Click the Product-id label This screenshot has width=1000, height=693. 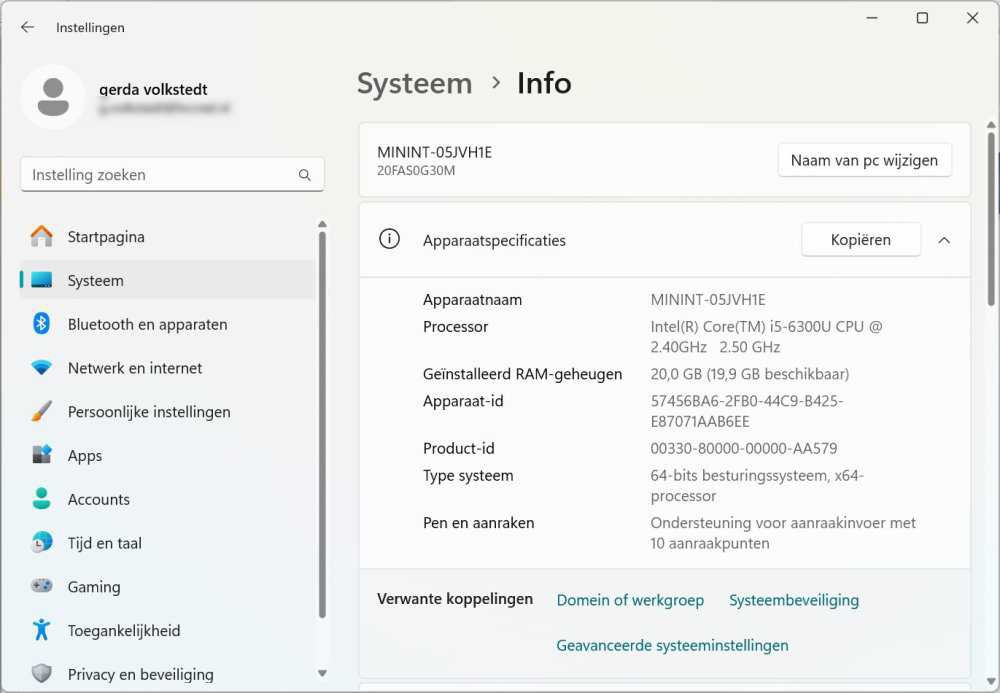[x=459, y=448]
